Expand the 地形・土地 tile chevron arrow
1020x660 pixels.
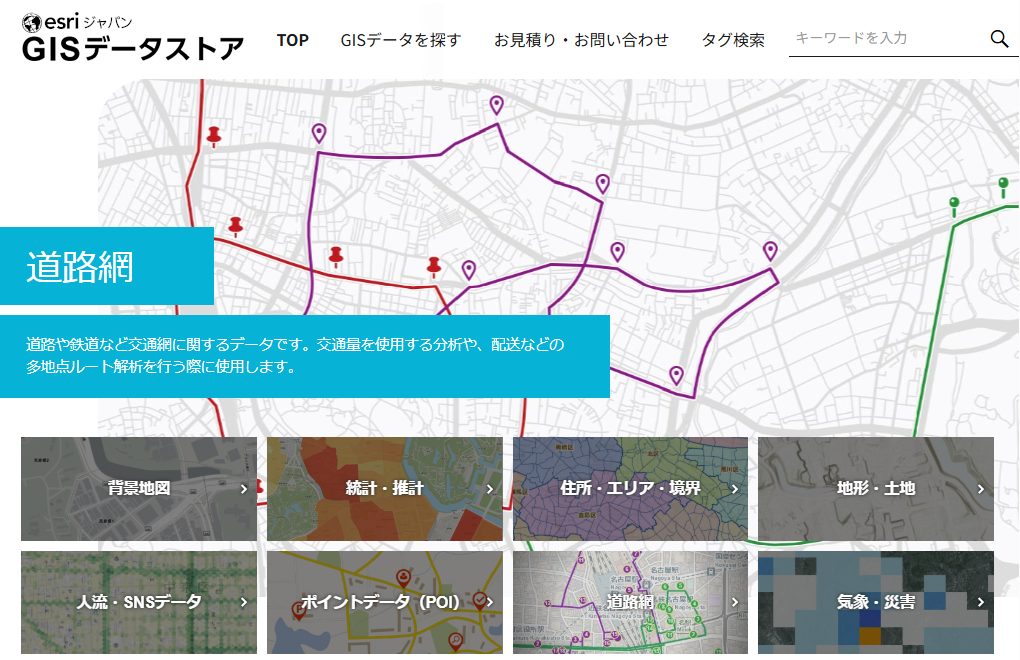981,489
